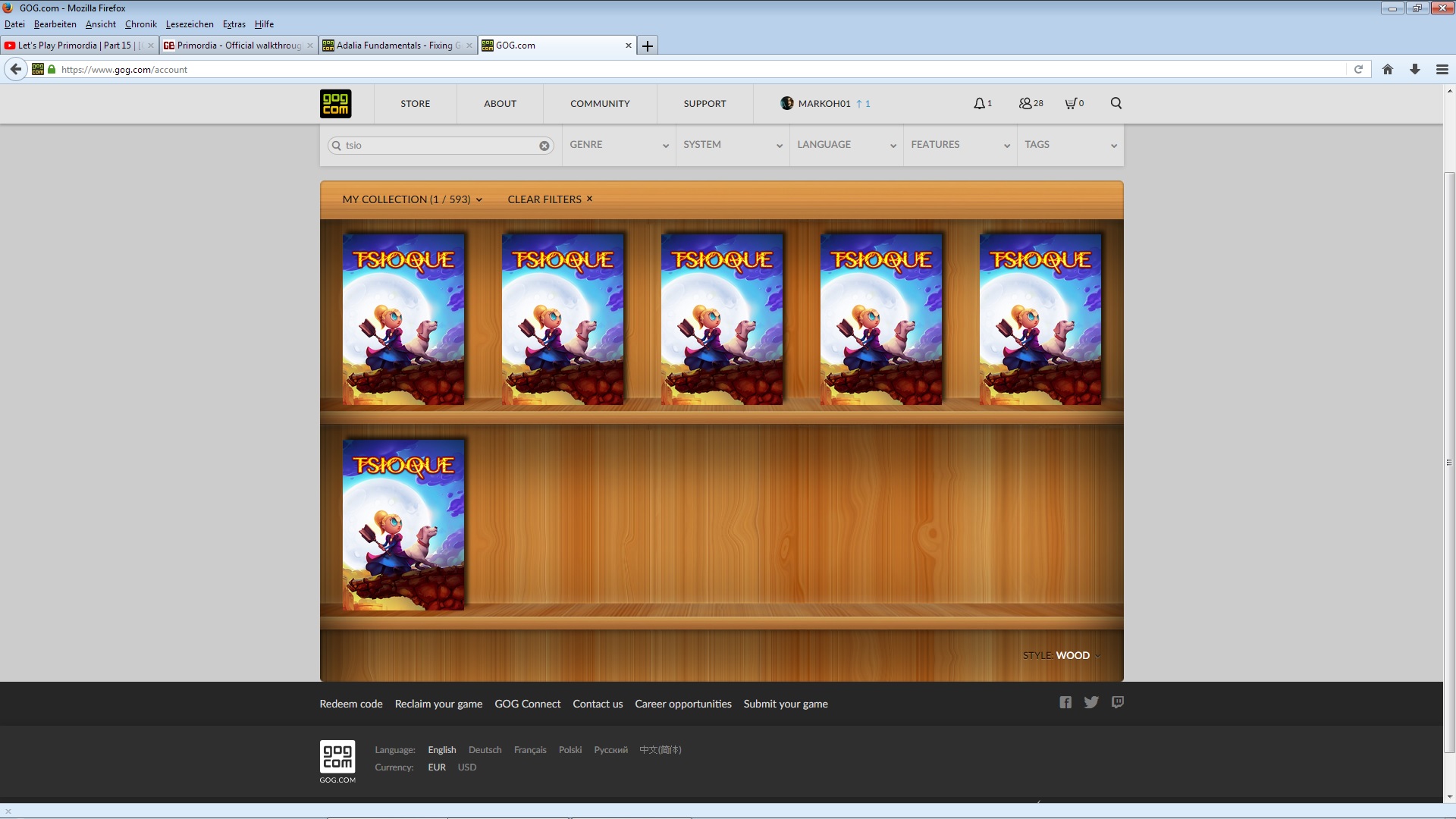Click the GOG Connect link
1456x819 pixels.
(x=528, y=704)
